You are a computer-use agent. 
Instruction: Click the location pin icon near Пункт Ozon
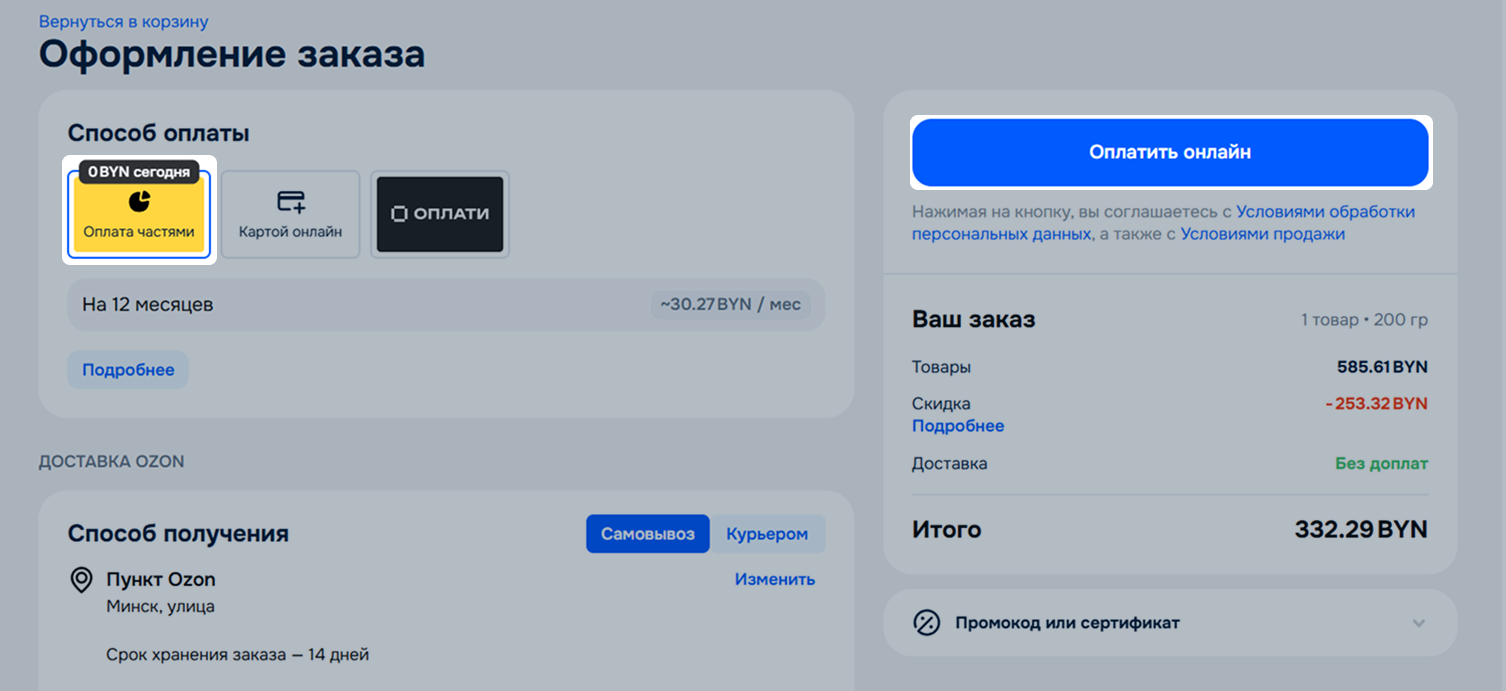pos(81,580)
